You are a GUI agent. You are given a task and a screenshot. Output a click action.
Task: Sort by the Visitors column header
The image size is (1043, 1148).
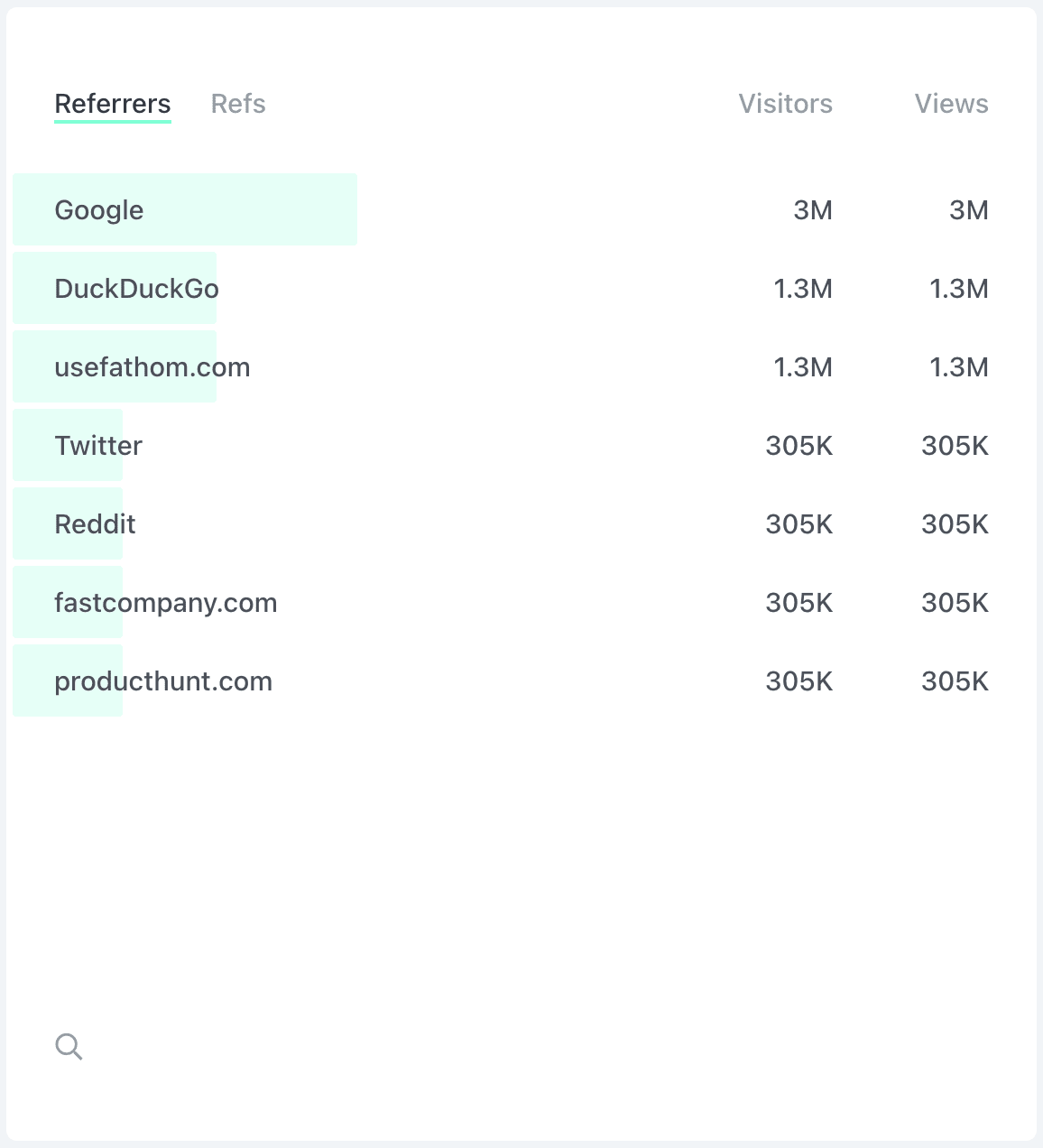point(785,103)
